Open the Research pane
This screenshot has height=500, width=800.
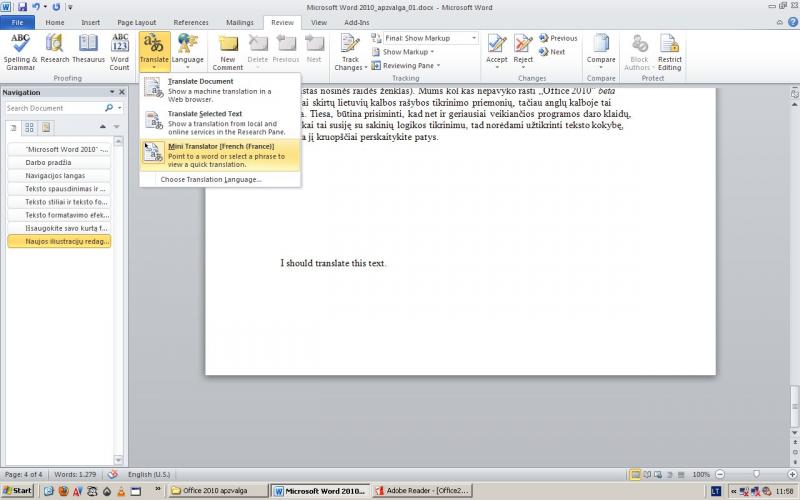click(x=55, y=49)
